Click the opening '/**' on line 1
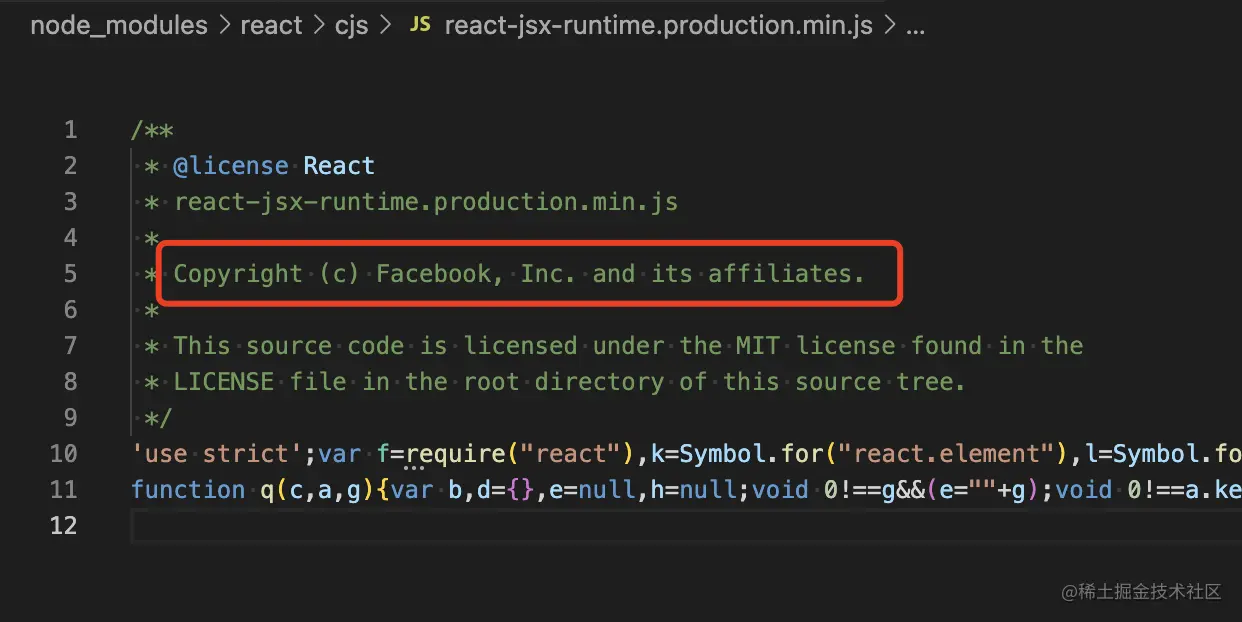The image size is (1242, 622). 152,130
